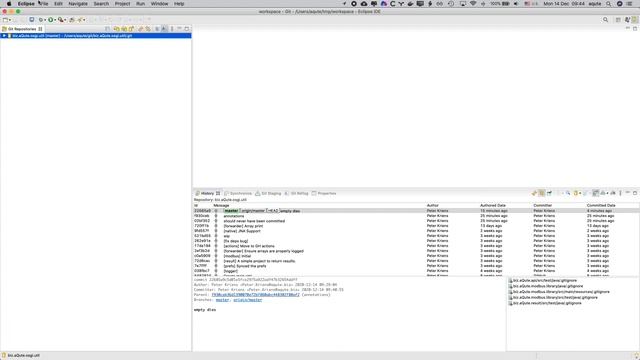Switch to the Synchronize tab
The width and height of the screenshot is (640, 360).
[238, 193]
